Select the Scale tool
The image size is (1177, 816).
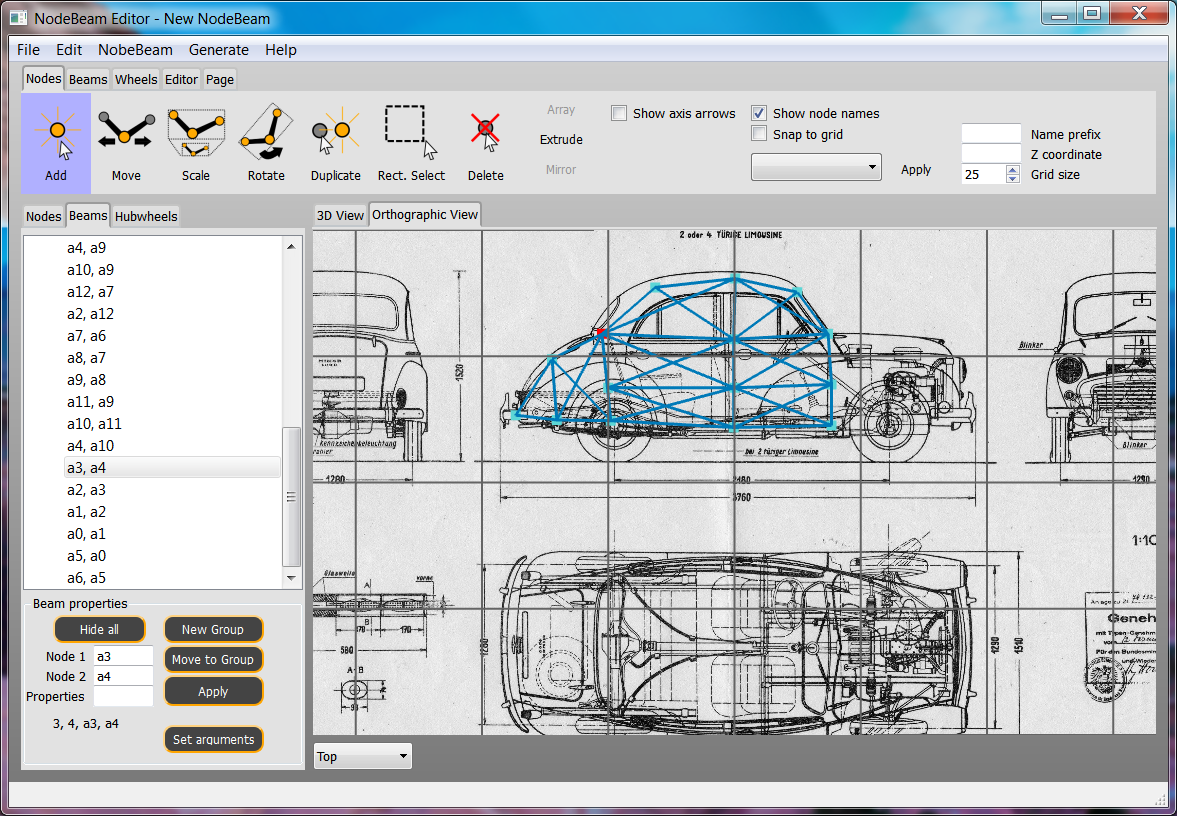[x=196, y=143]
